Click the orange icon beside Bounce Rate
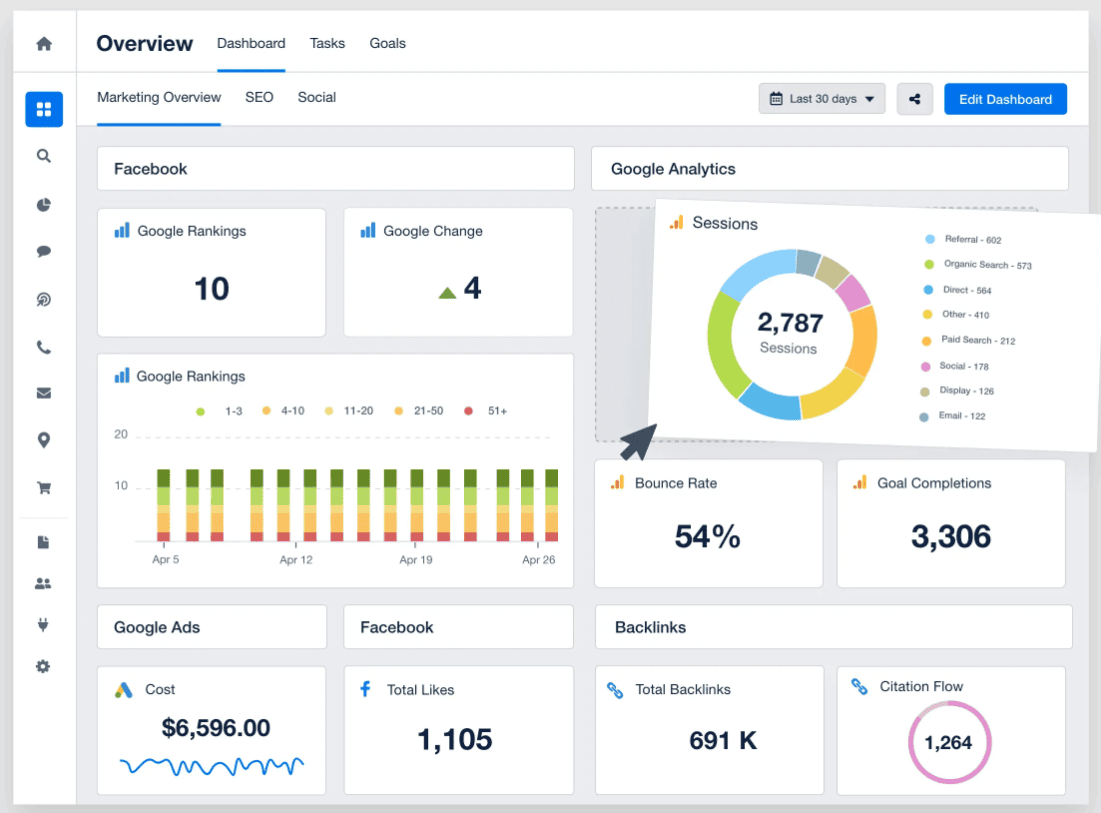The height and width of the screenshot is (813, 1101). pyautogui.click(x=617, y=482)
